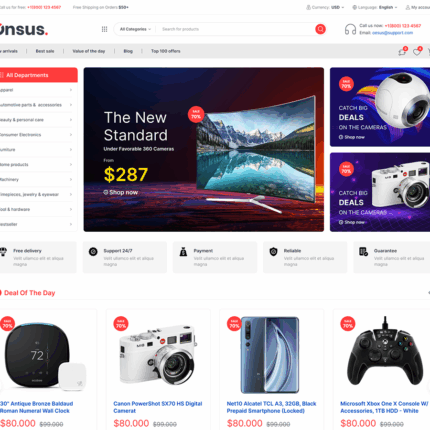Open the Top 100 offers menu item

click(x=166, y=51)
